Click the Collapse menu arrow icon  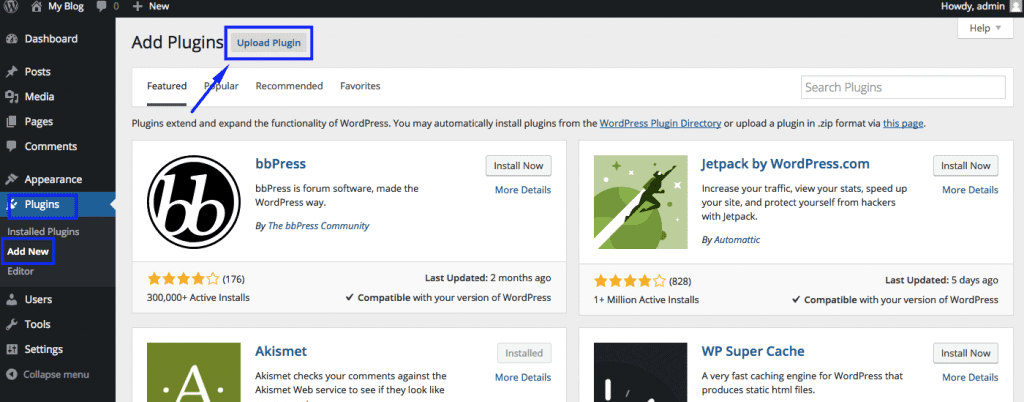[x=12, y=375]
